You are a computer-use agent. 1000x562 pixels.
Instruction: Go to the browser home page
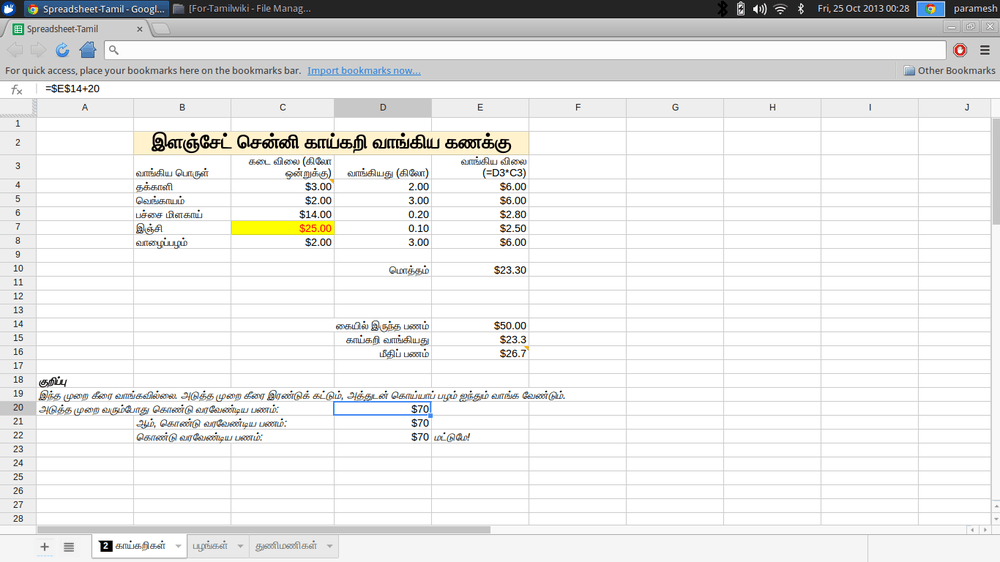click(x=88, y=50)
